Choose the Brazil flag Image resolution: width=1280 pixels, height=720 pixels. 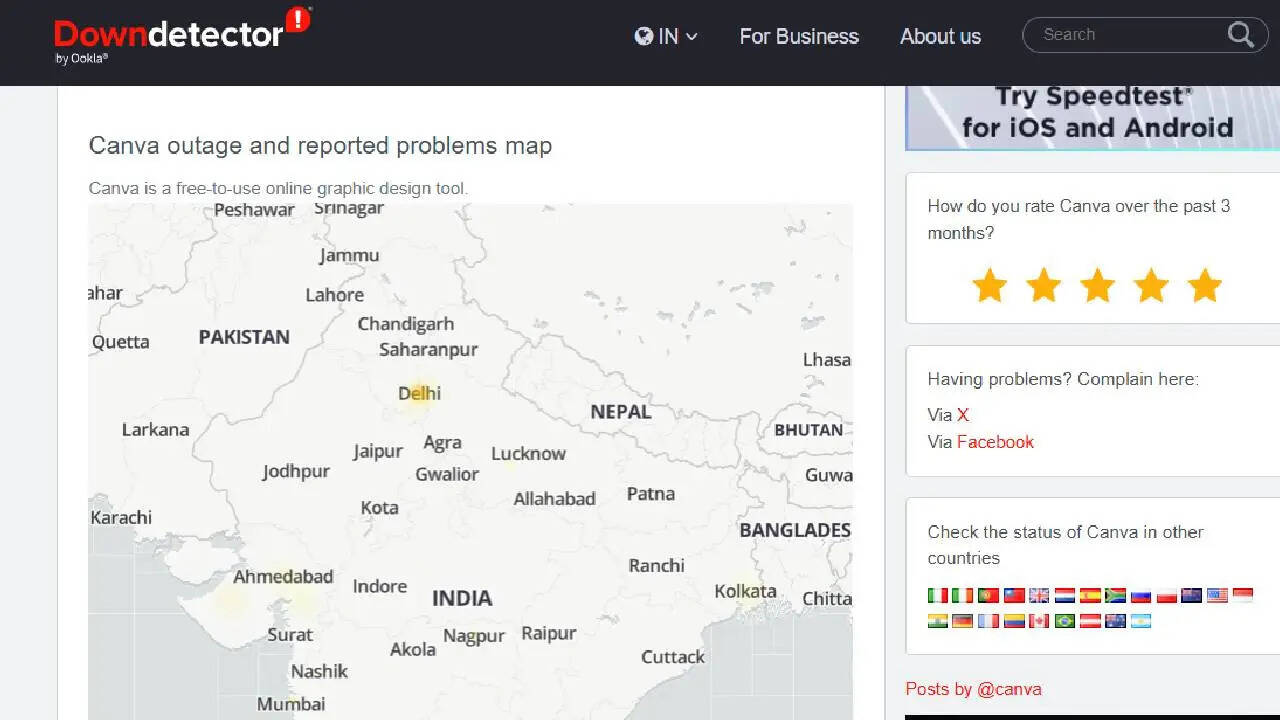[1064, 621]
